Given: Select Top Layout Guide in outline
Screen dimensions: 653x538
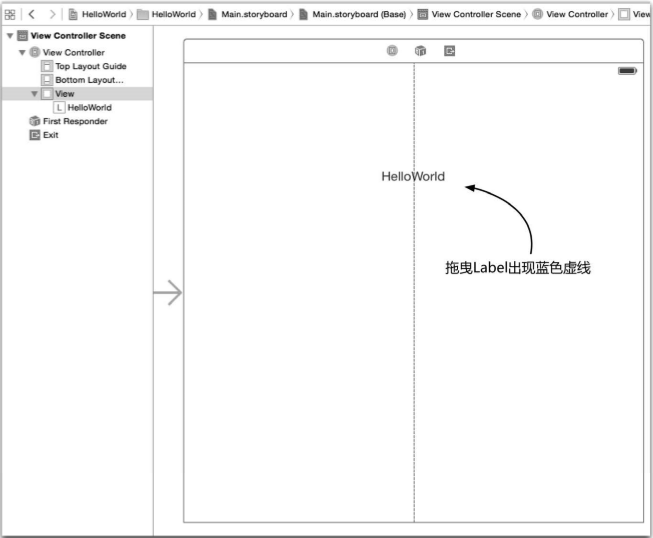Looking at the screenshot, I should pyautogui.click(x=90, y=66).
